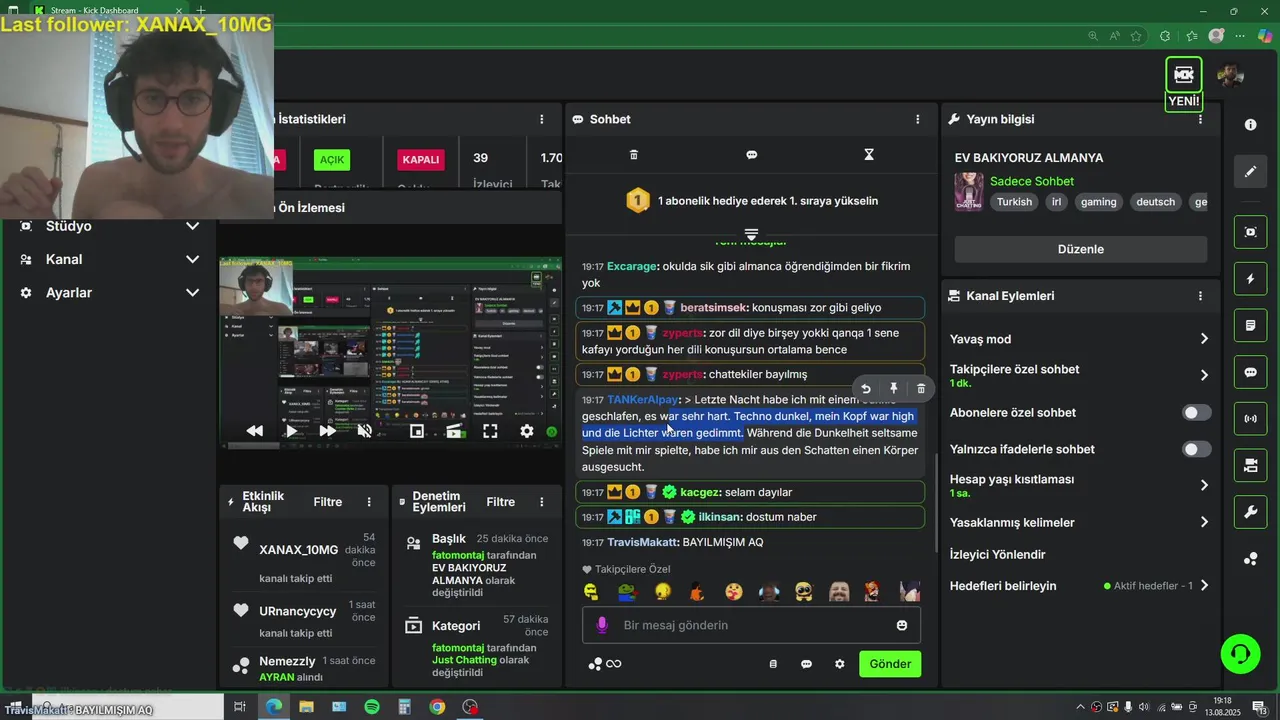This screenshot has width=1280, height=720.
Task: Click the trash icon in the Sohbet toolbar
Action: (x=633, y=155)
